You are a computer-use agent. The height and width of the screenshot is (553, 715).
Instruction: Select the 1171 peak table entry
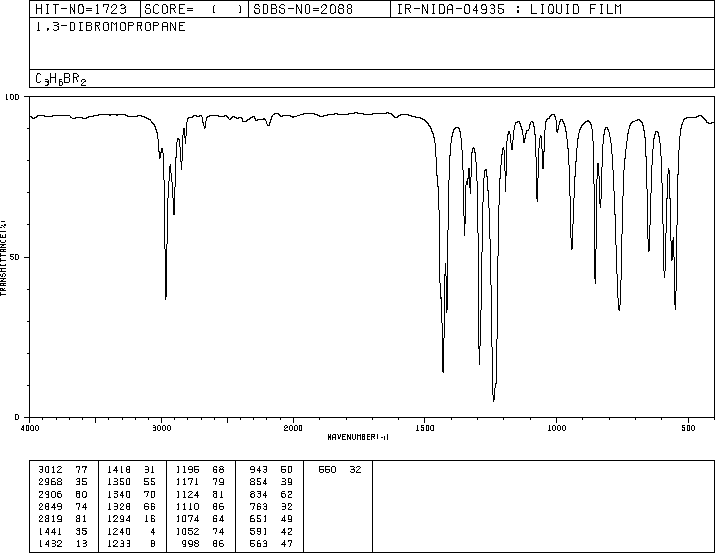pyautogui.click(x=200, y=482)
